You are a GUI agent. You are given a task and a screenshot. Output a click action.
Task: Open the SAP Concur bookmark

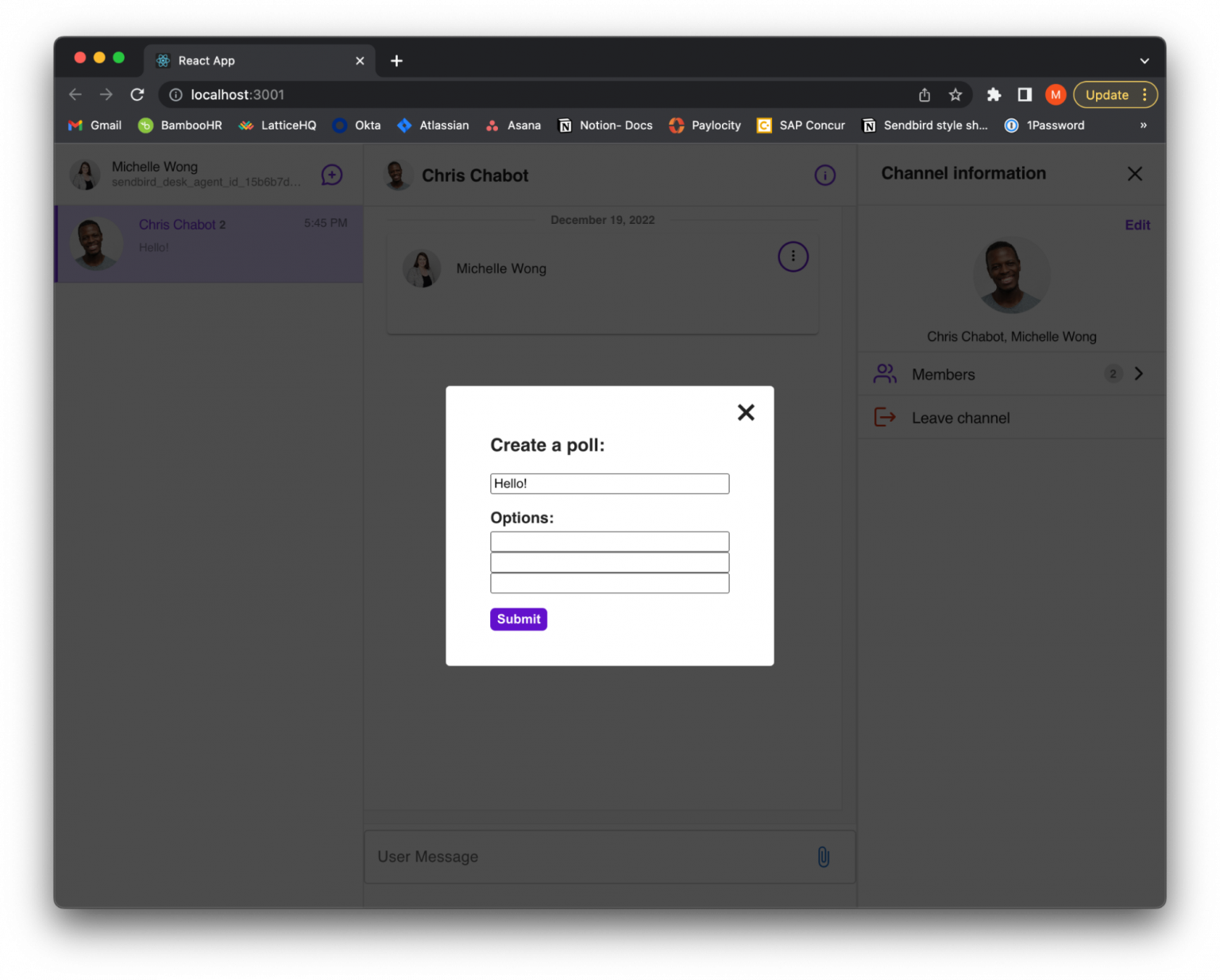point(801,125)
